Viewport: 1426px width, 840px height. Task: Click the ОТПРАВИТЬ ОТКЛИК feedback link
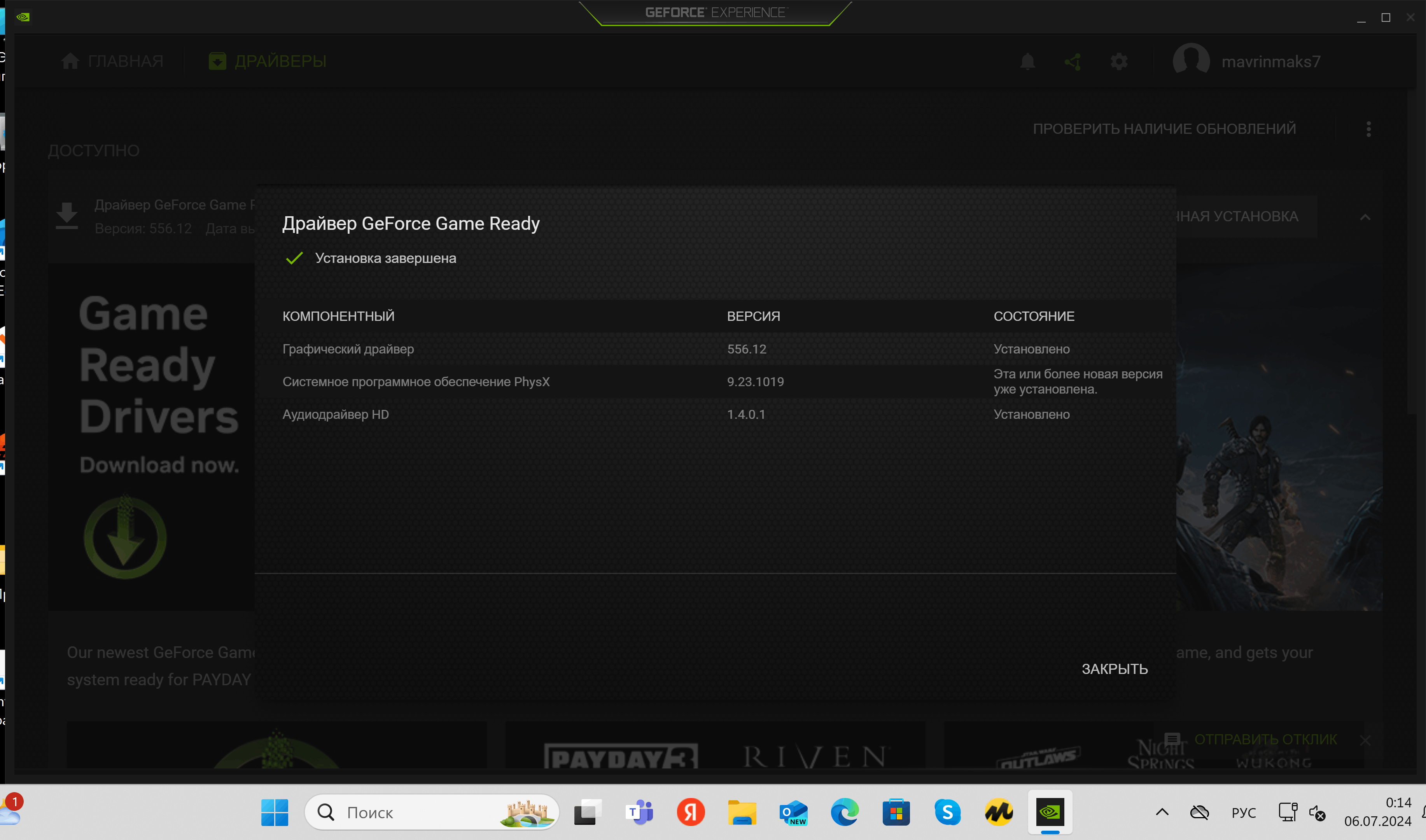click(1265, 739)
